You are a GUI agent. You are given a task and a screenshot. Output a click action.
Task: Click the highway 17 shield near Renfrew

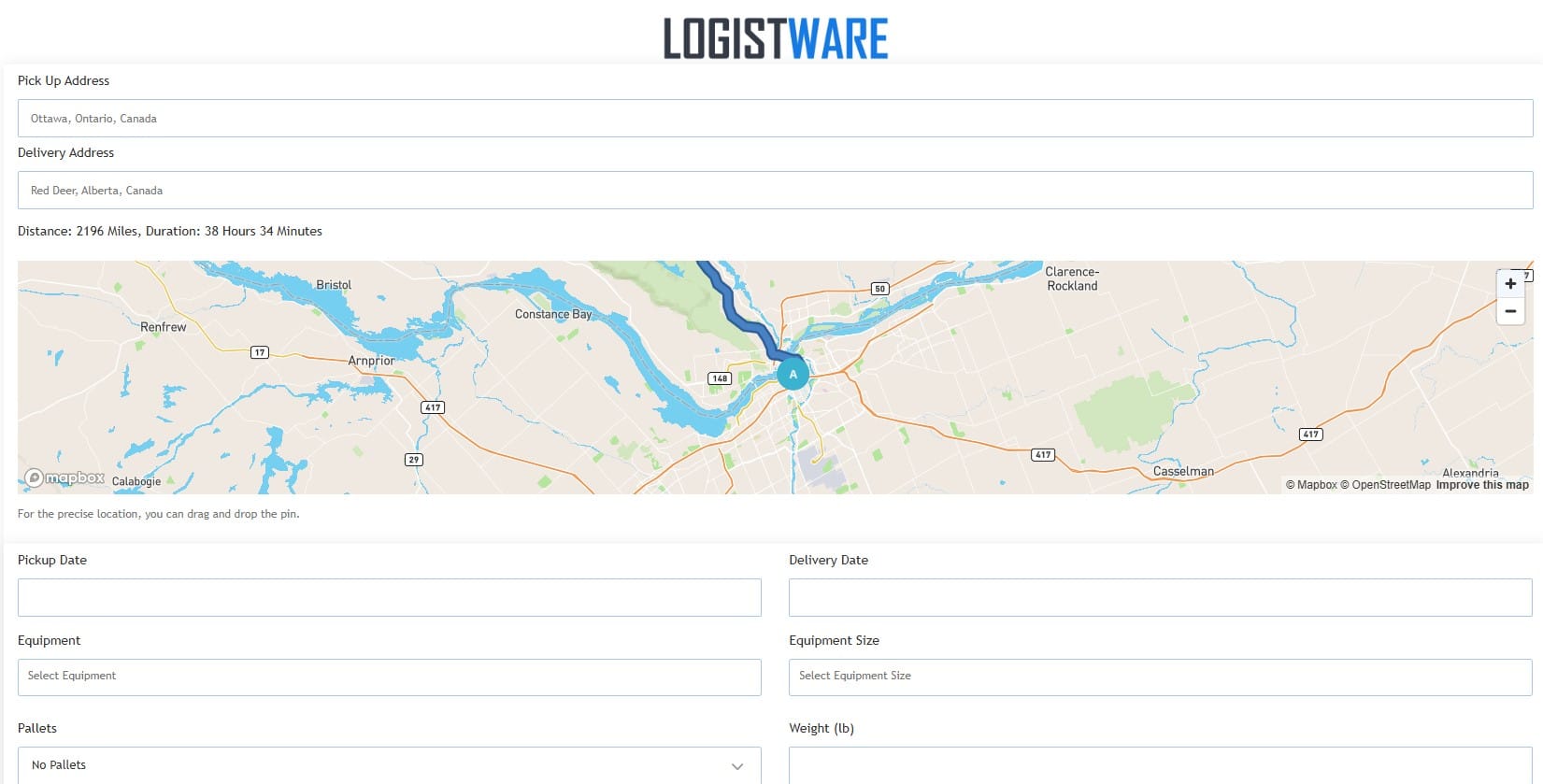pos(260,352)
